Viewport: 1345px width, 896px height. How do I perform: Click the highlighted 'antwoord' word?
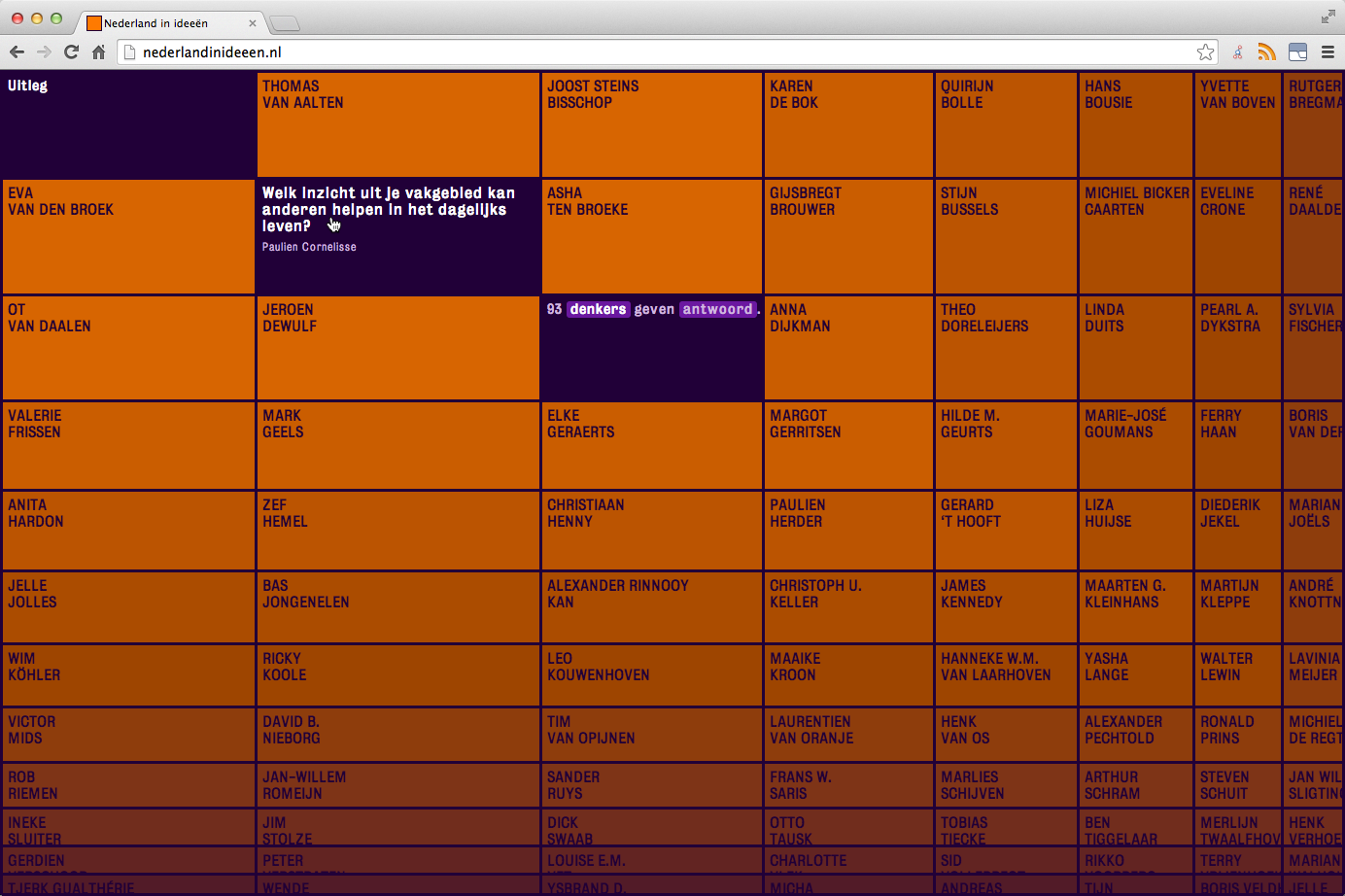(x=717, y=309)
